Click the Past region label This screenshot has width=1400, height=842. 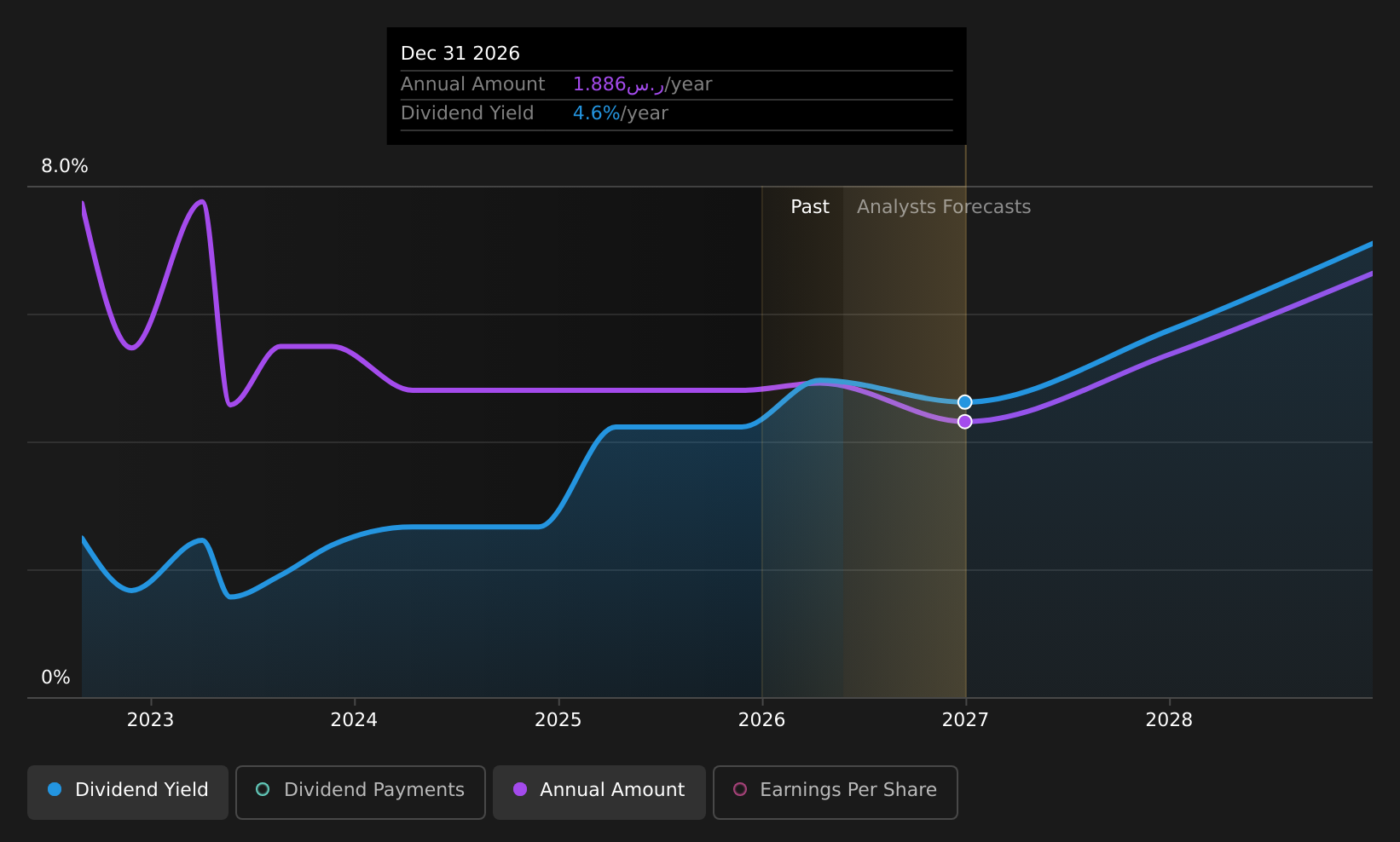coord(810,207)
